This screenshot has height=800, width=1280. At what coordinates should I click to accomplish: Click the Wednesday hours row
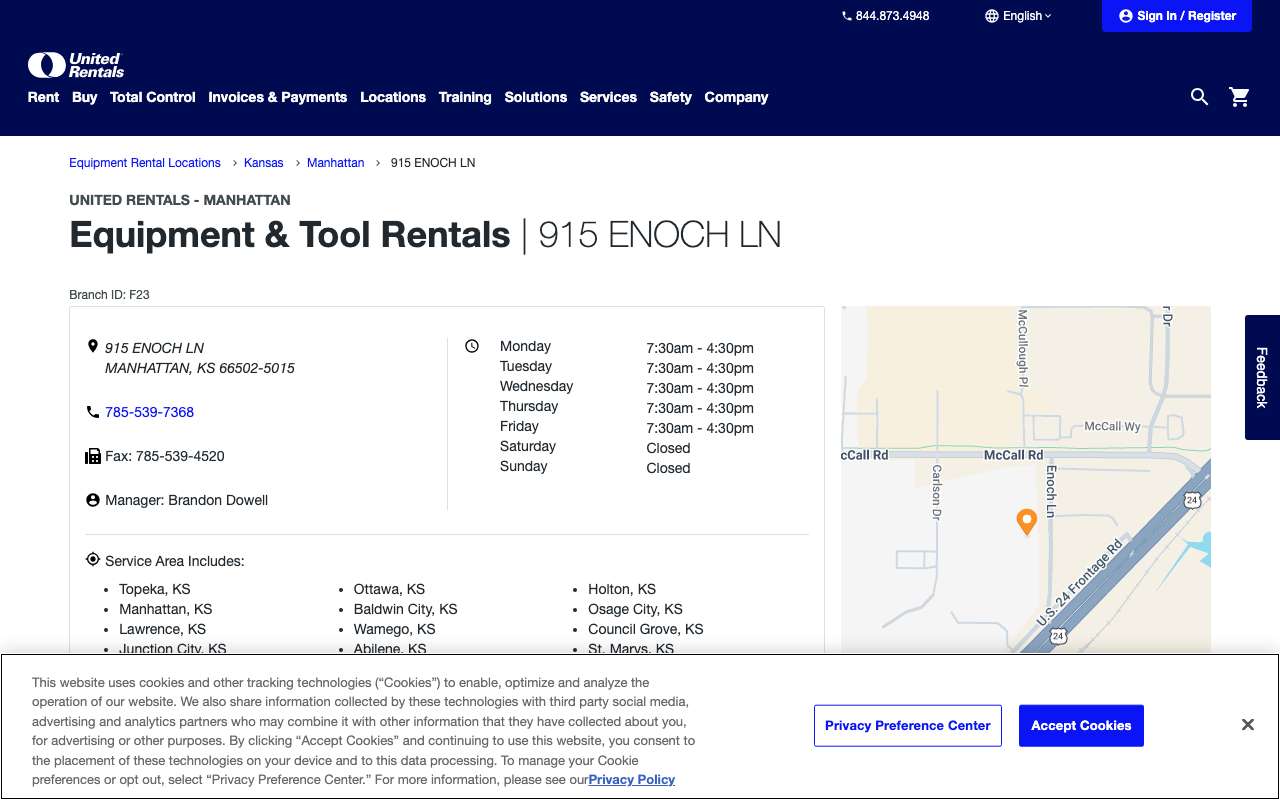(x=627, y=387)
